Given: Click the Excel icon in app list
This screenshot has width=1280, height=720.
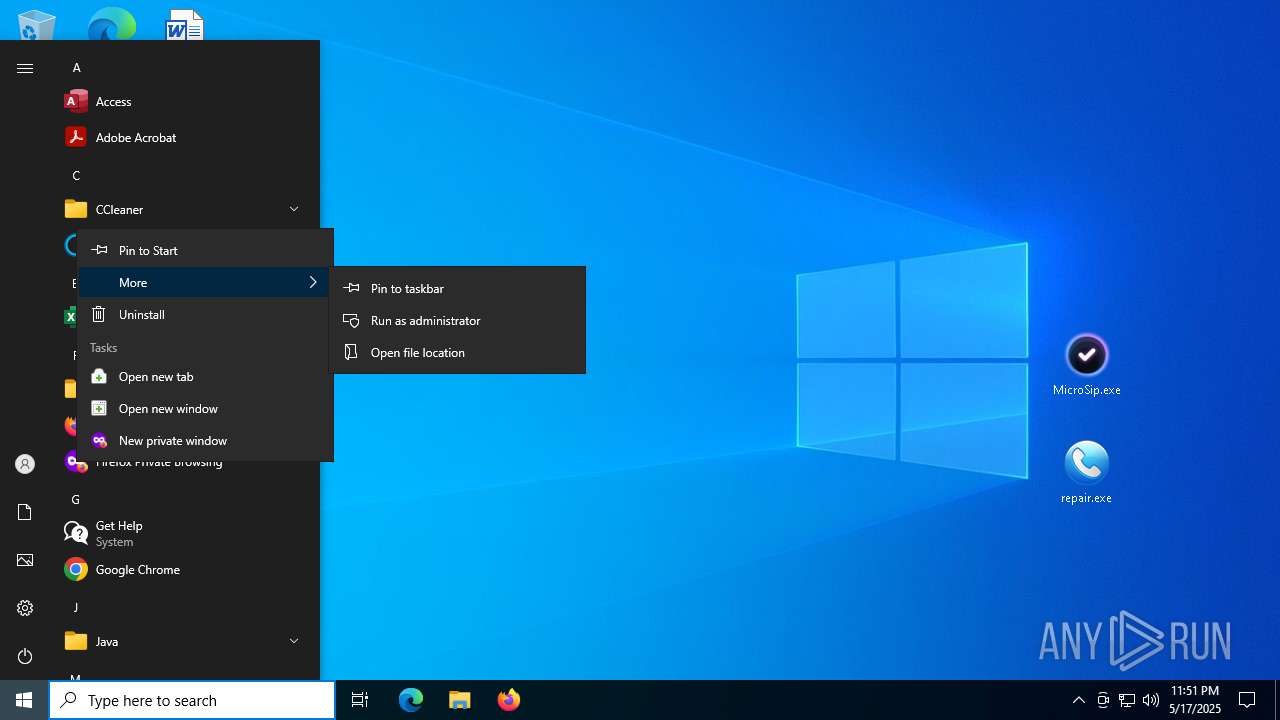Looking at the screenshot, I should 70,317.
